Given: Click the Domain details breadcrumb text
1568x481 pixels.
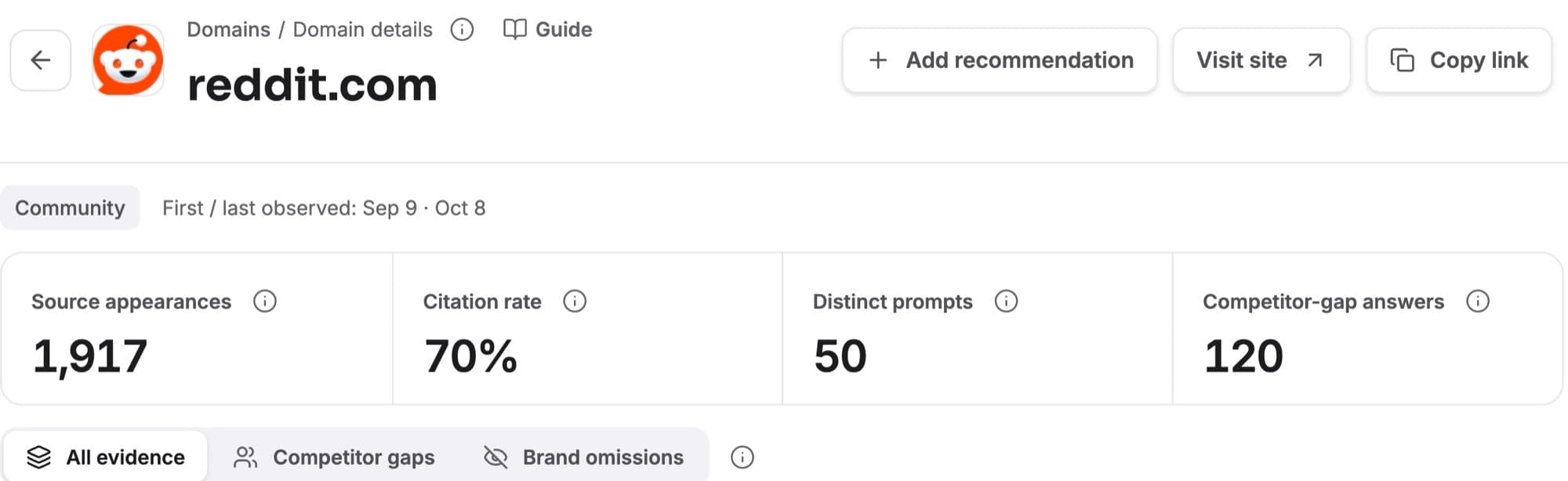Looking at the screenshot, I should pyautogui.click(x=362, y=30).
